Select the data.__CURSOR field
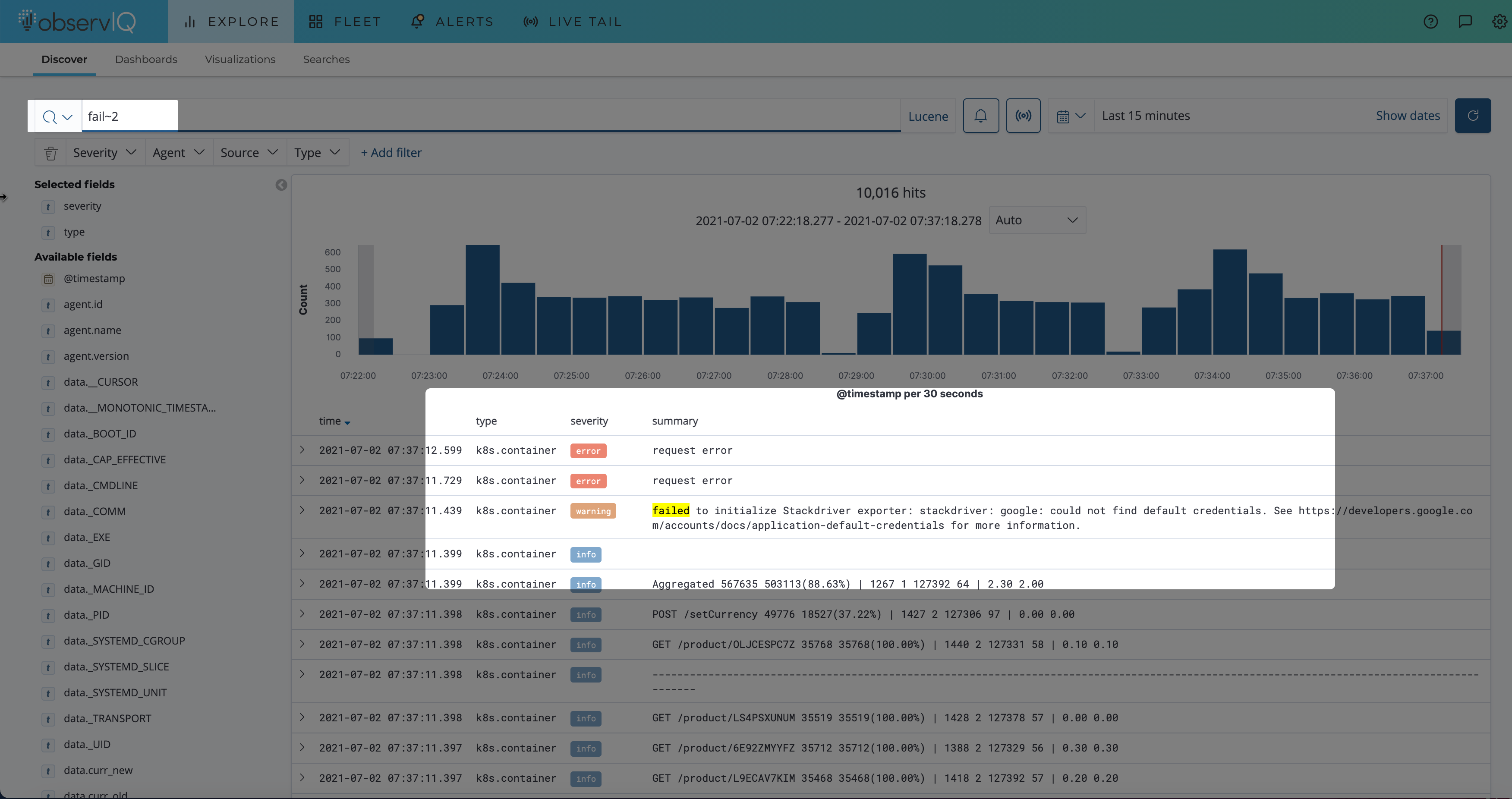 pyautogui.click(x=101, y=382)
